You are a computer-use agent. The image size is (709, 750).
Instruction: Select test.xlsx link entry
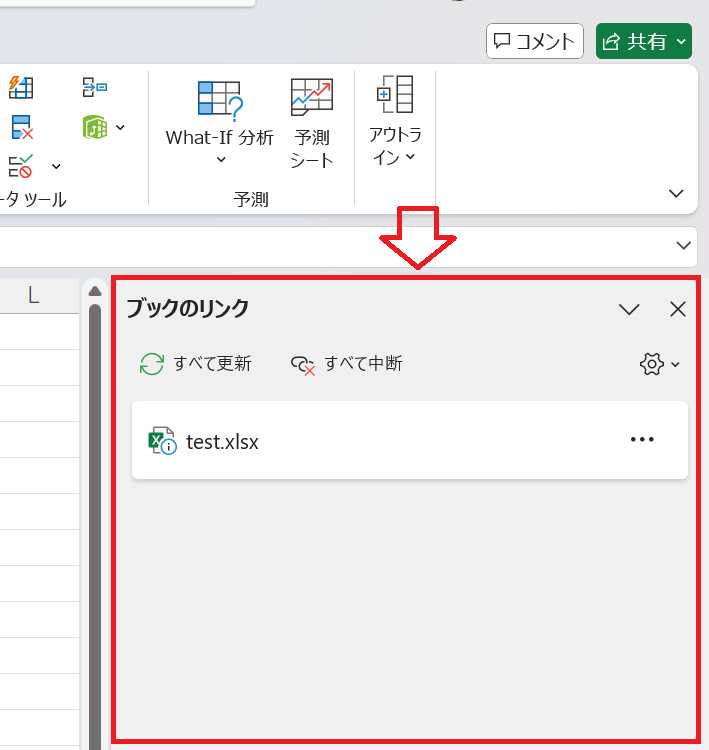click(410, 440)
